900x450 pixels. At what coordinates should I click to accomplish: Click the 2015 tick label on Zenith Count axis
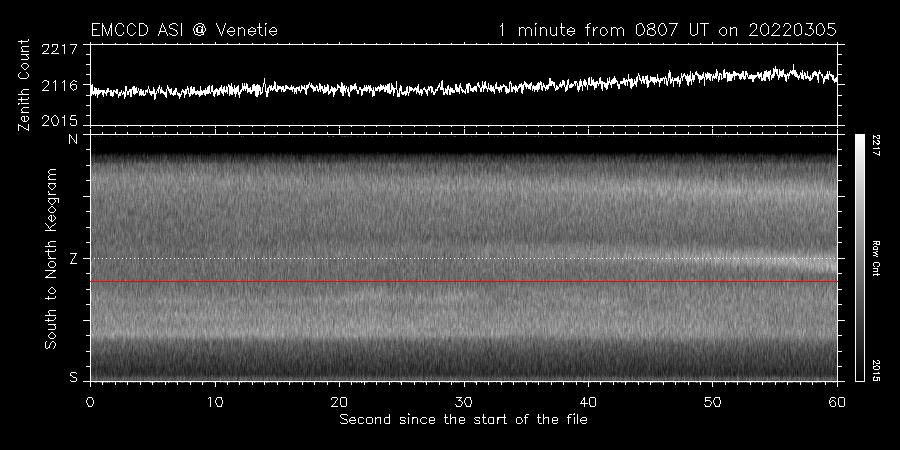coord(59,121)
